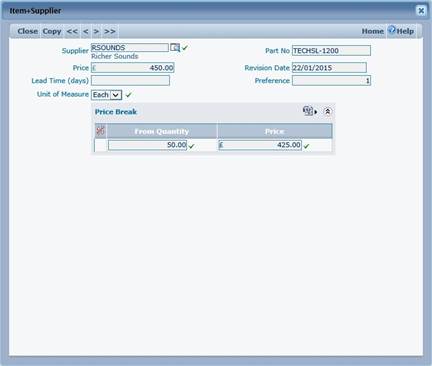
Task: Click the From Quantity field 50.00
Action: pos(147,145)
